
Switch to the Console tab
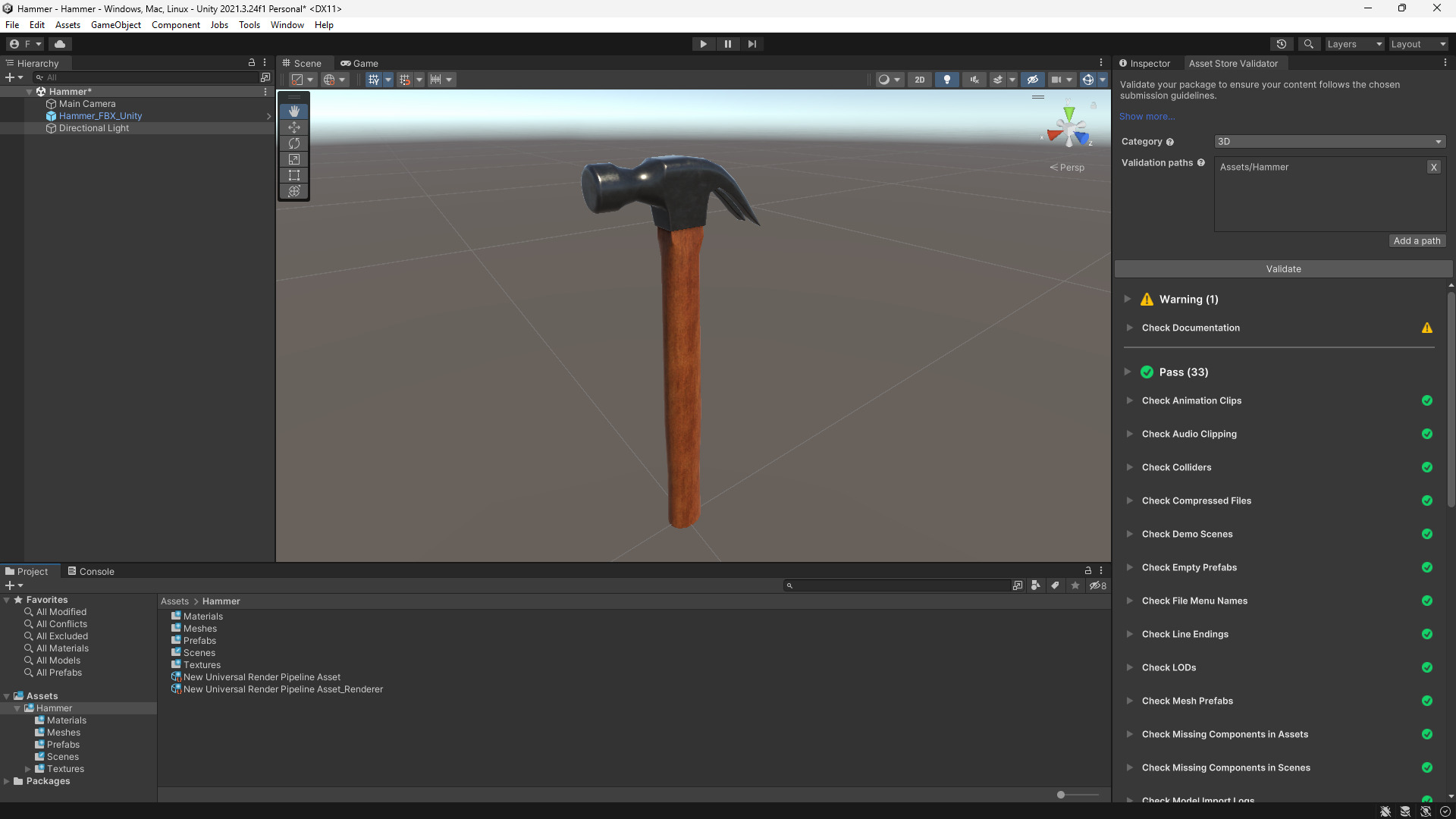[x=91, y=571]
